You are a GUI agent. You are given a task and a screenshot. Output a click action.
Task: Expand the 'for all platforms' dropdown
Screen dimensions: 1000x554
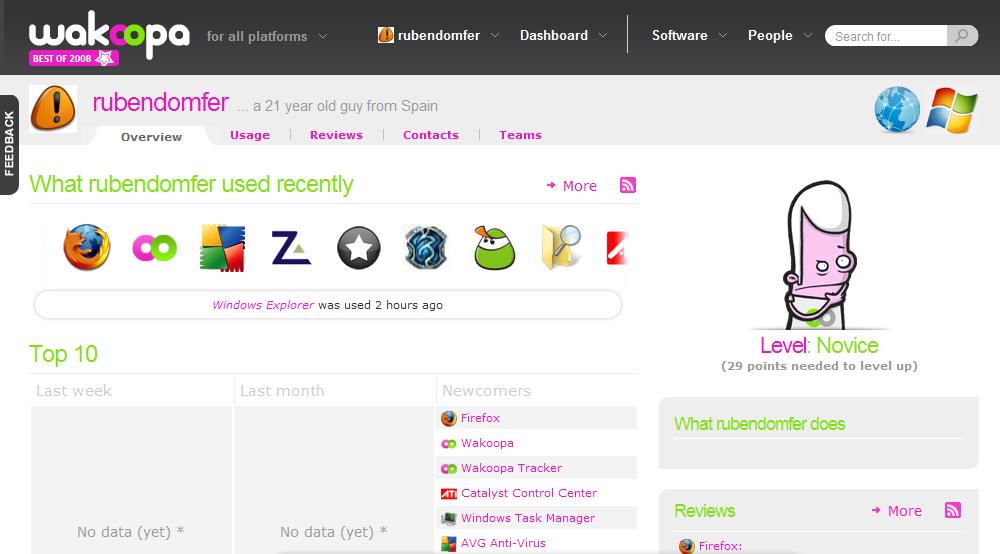pos(267,36)
